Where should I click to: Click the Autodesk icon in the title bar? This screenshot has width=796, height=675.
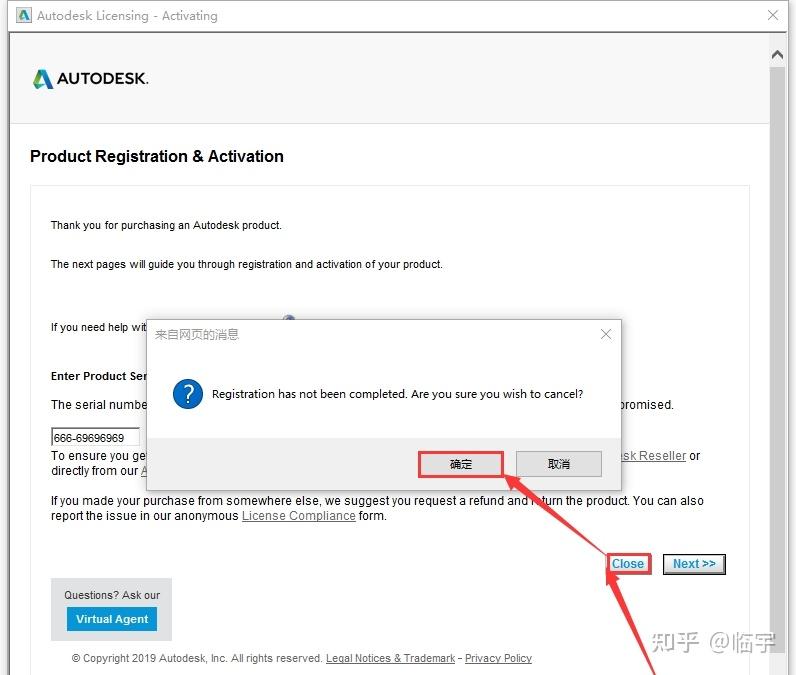coord(21,16)
